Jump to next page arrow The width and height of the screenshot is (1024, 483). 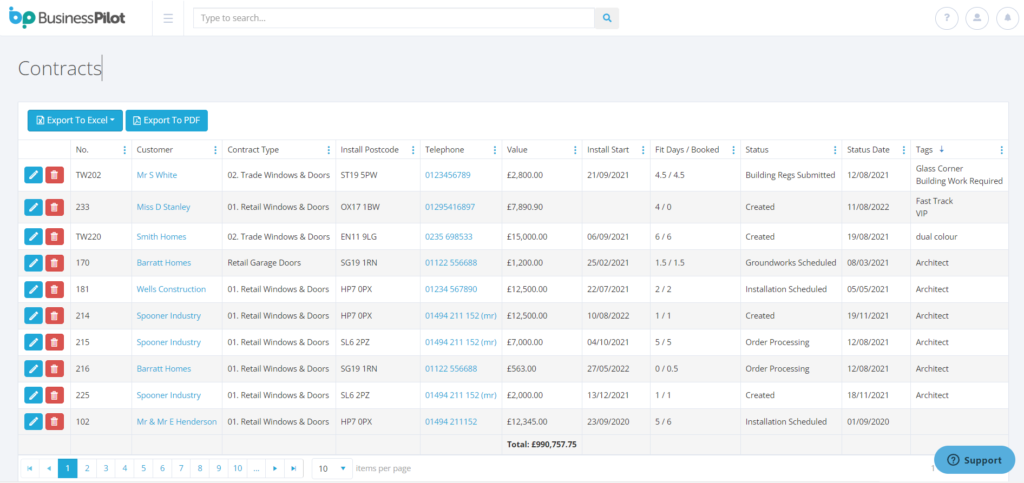pos(276,468)
